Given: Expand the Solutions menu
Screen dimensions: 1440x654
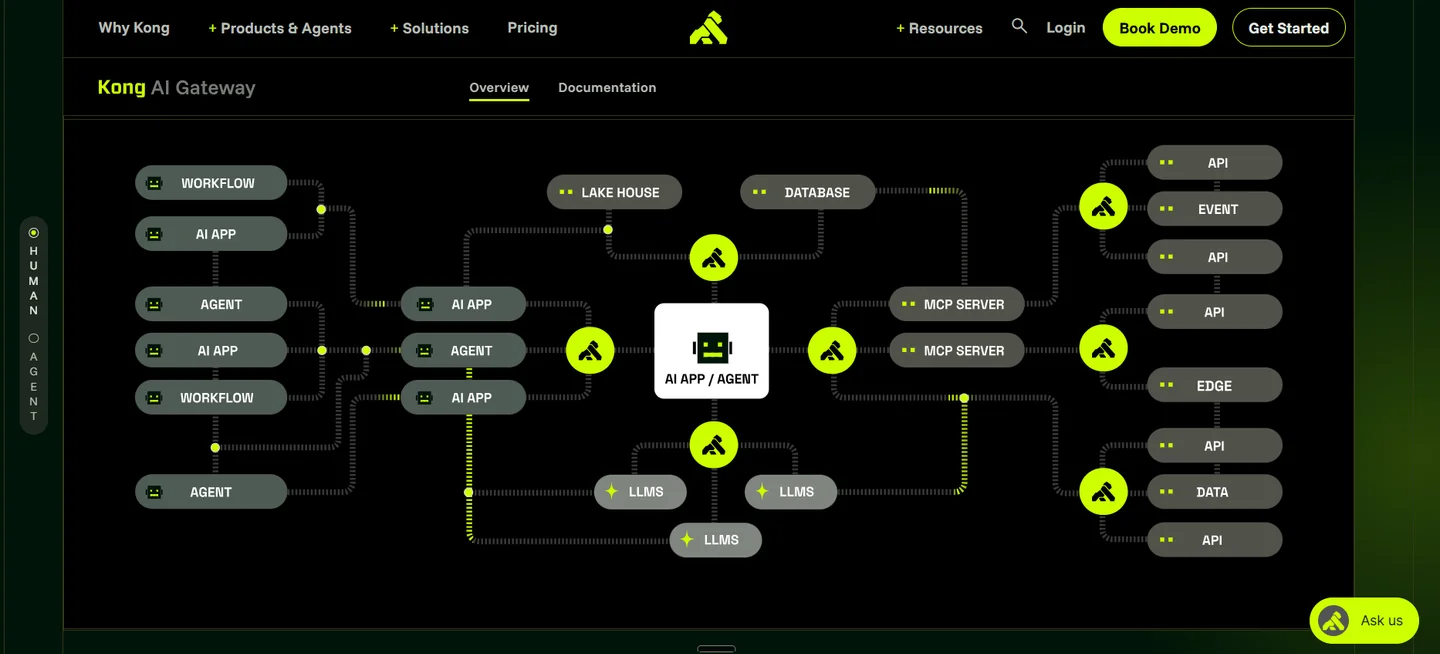Looking at the screenshot, I should (429, 28).
